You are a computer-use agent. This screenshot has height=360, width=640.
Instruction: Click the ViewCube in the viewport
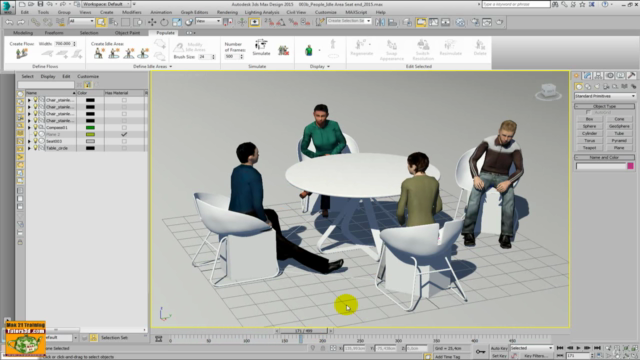[548, 91]
